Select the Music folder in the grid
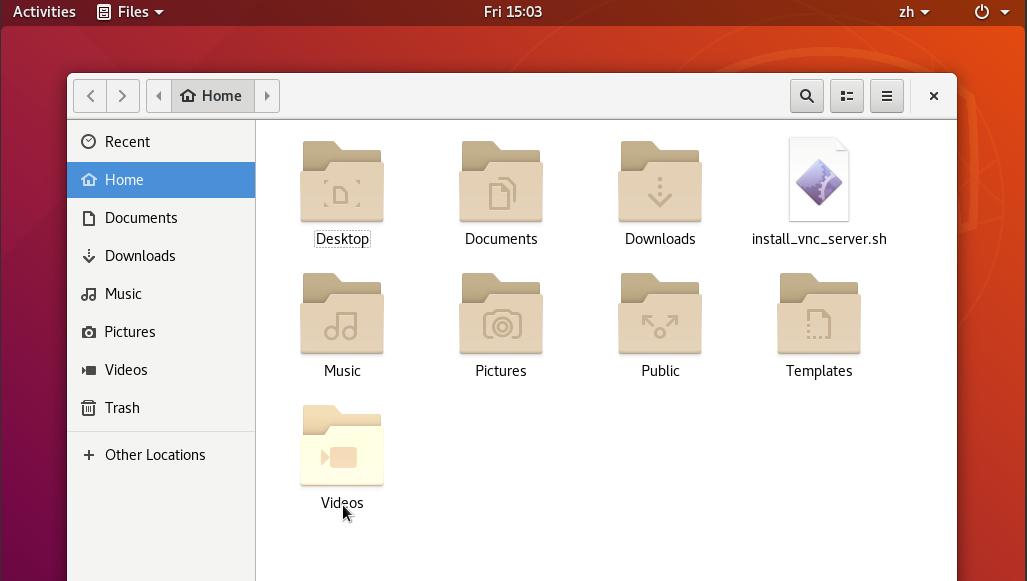Image resolution: width=1027 pixels, height=581 pixels. point(342,314)
